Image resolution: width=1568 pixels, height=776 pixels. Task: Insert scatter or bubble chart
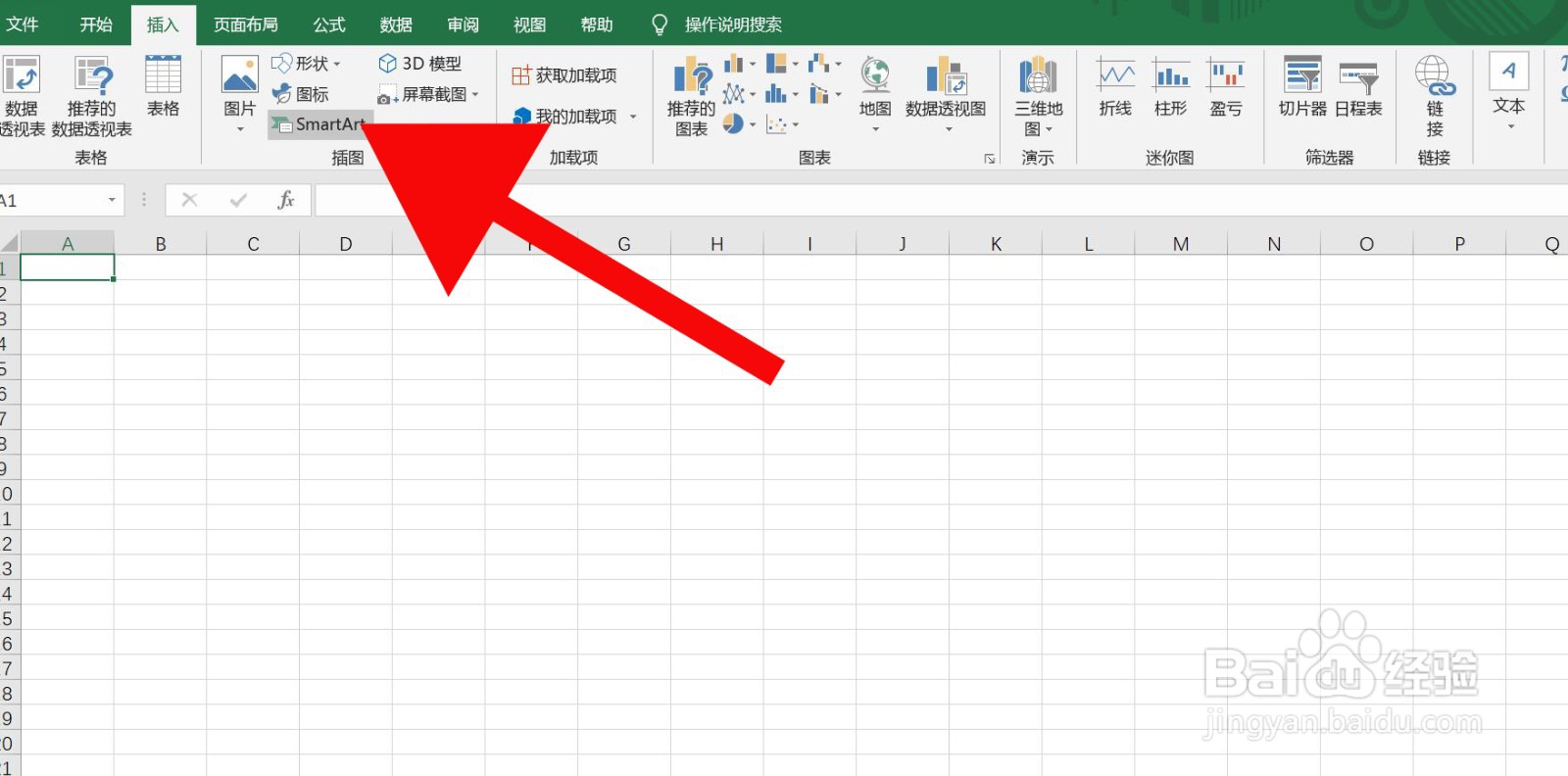tap(782, 124)
